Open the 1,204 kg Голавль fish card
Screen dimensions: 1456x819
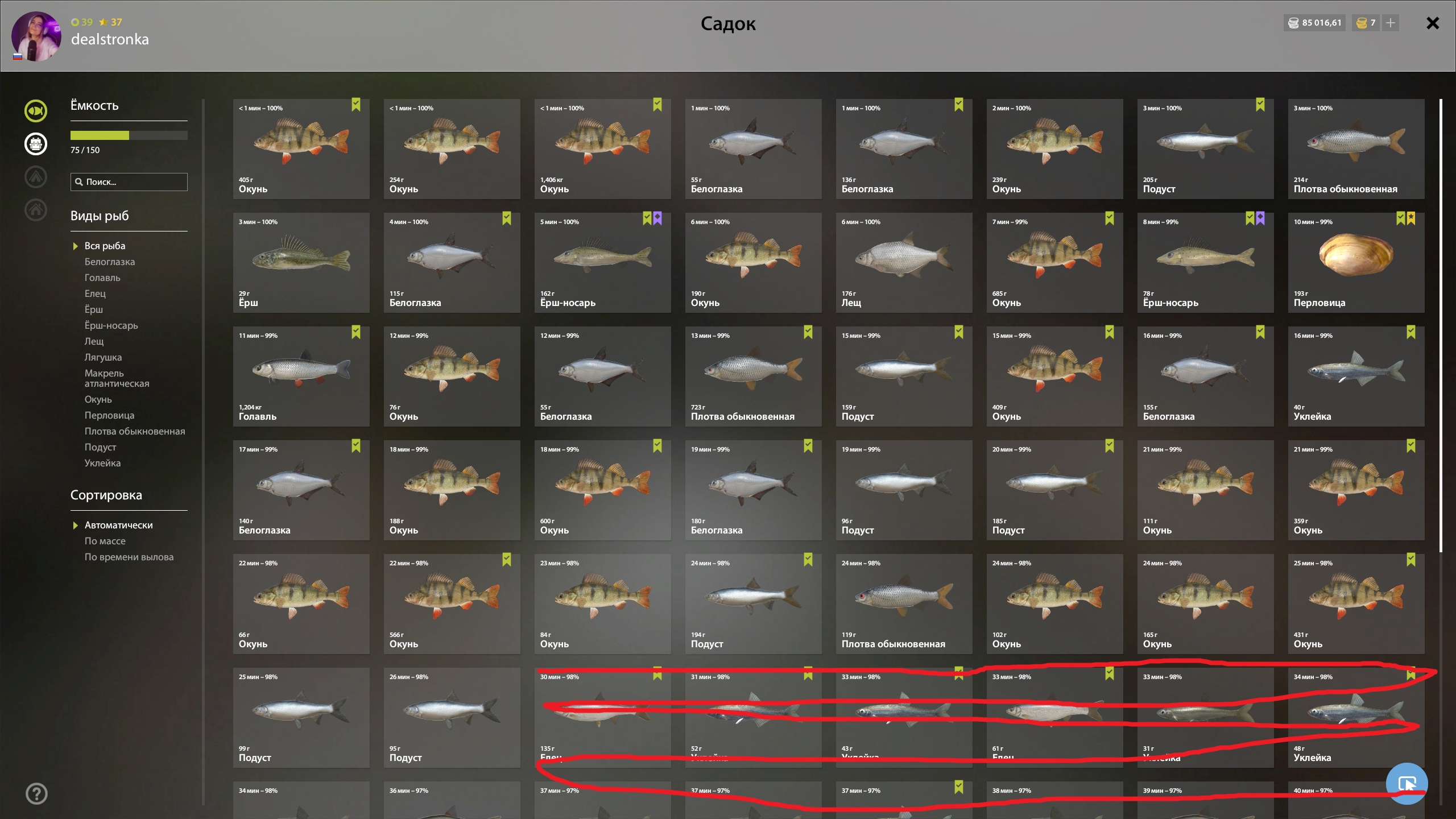[x=301, y=377]
